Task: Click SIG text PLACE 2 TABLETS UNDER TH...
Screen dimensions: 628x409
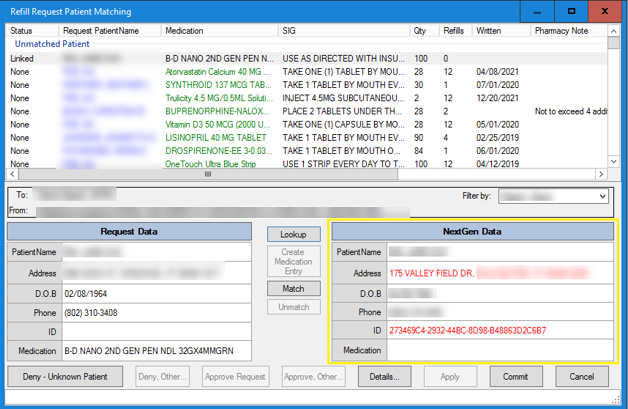Action: [x=342, y=111]
